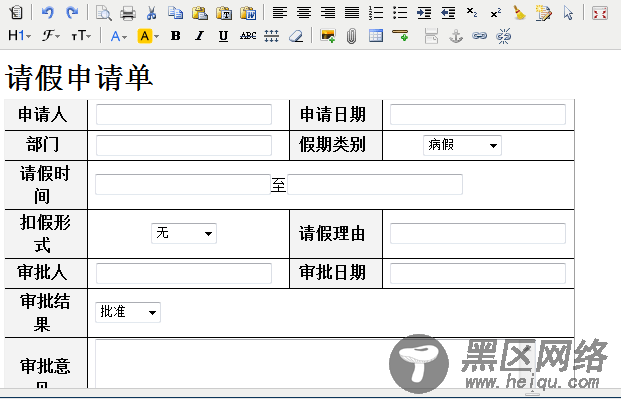
Task: Open the H1 heading format dropdown
Action: (x=19, y=36)
